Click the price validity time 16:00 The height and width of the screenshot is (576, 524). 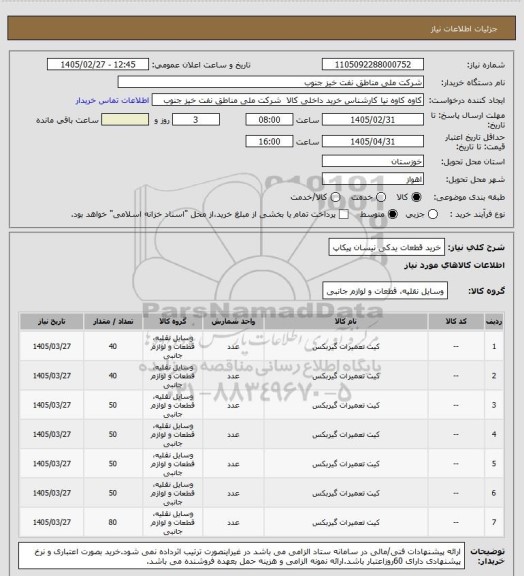pyautogui.click(x=269, y=141)
